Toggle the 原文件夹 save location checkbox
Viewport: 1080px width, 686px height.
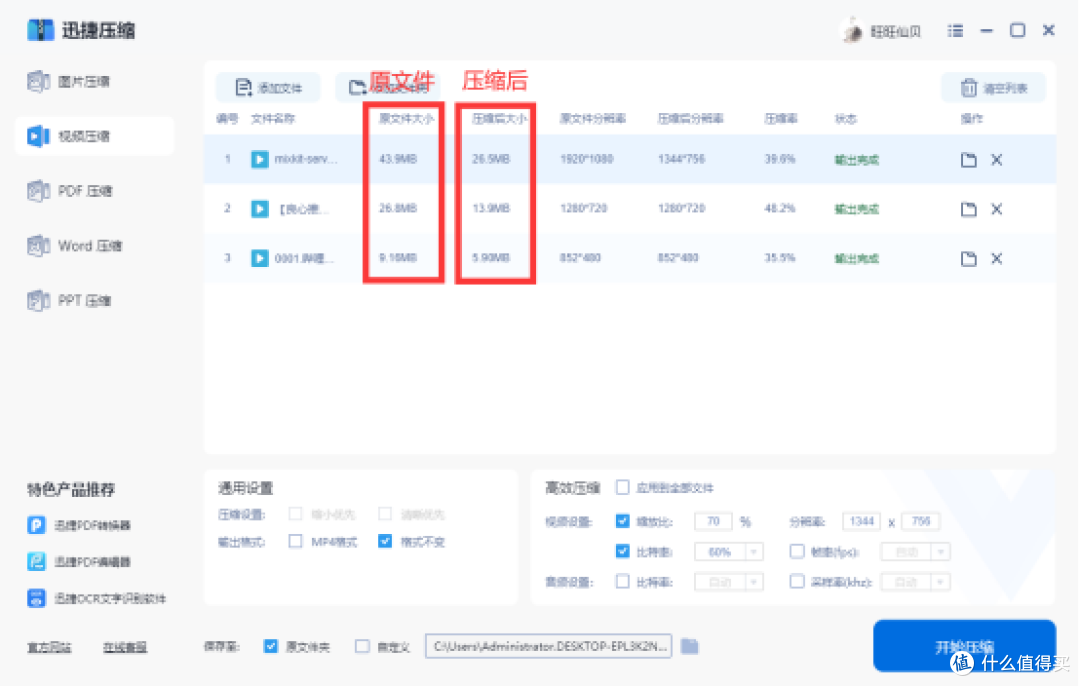pyautogui.click(x=271, y=646)
